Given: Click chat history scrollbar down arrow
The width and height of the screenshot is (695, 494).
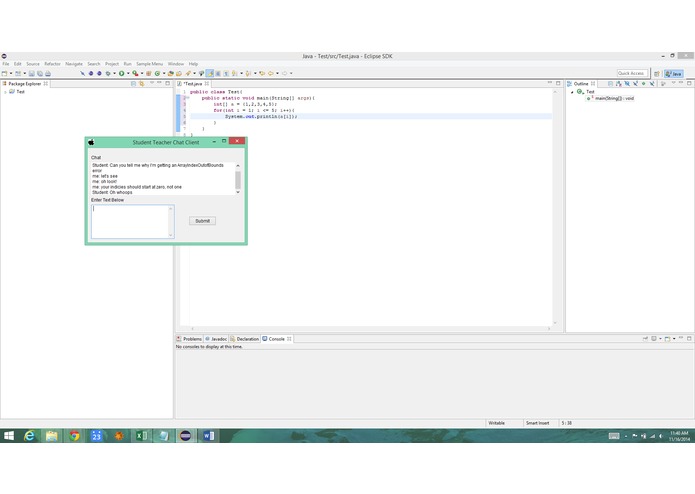Looking at the screenshot, I should [238, 192].
